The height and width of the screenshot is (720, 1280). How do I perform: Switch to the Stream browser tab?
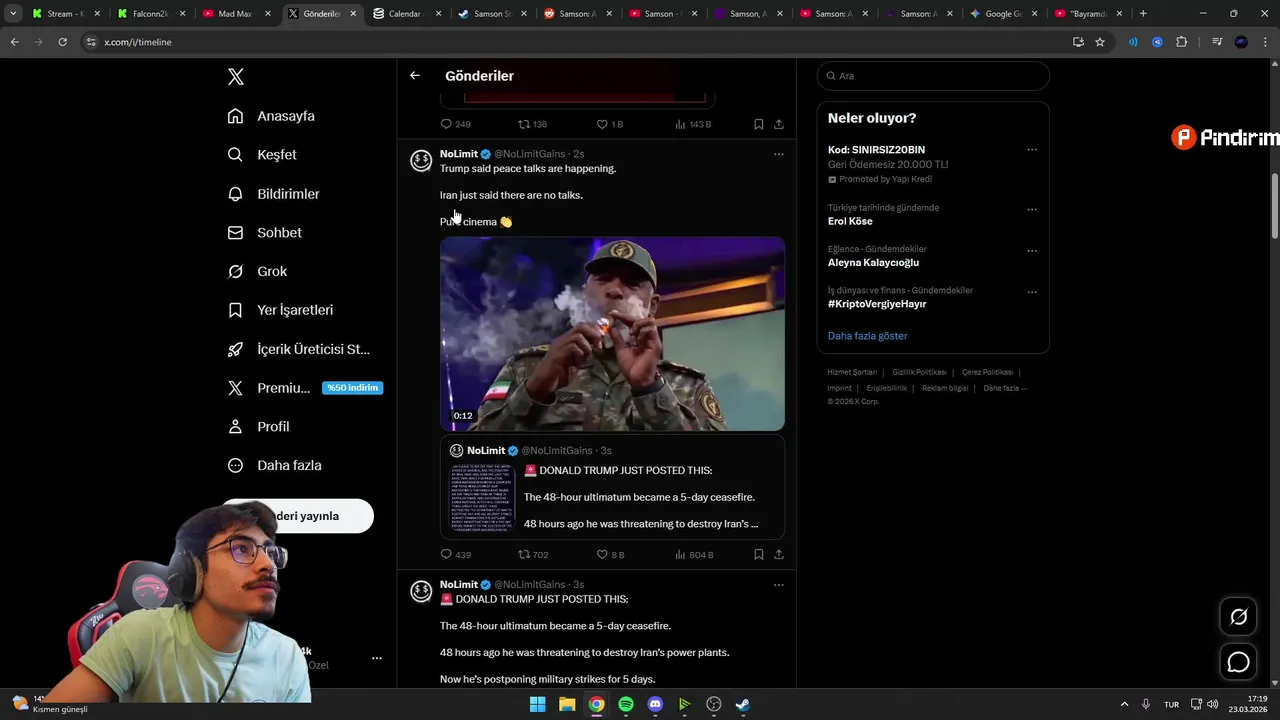coord(64,14)
